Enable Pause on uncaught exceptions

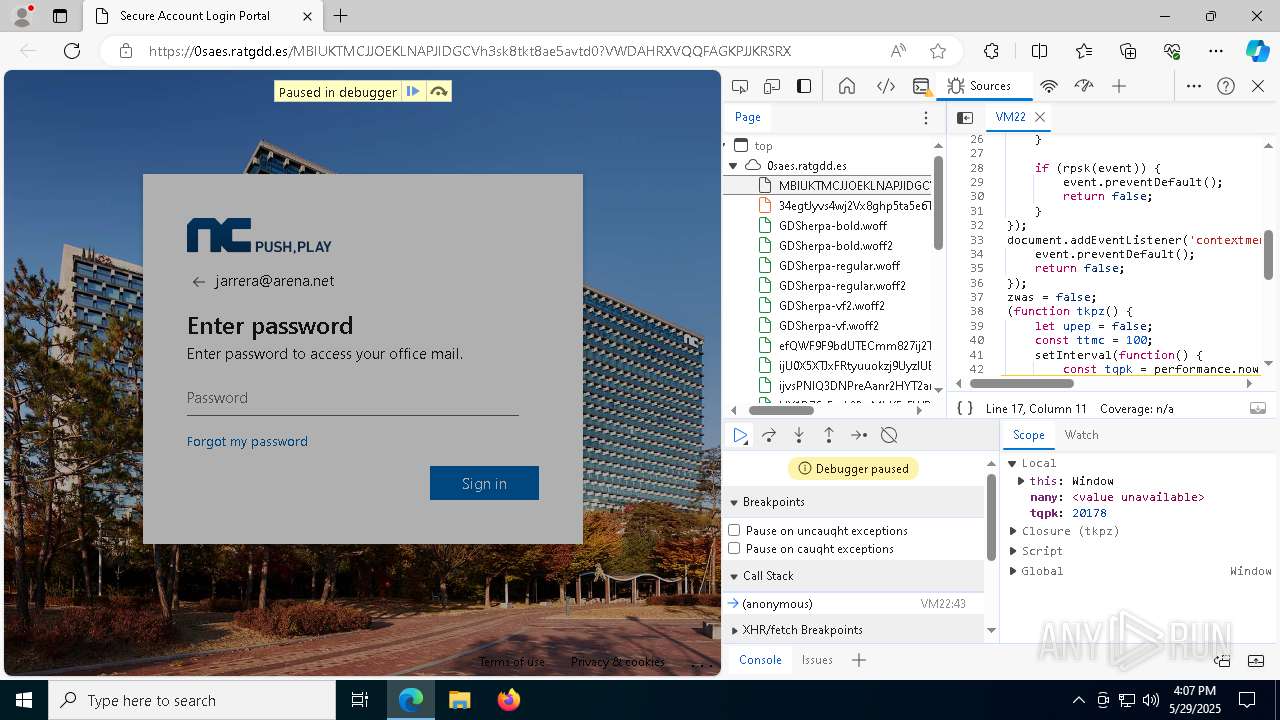point(734,530)
